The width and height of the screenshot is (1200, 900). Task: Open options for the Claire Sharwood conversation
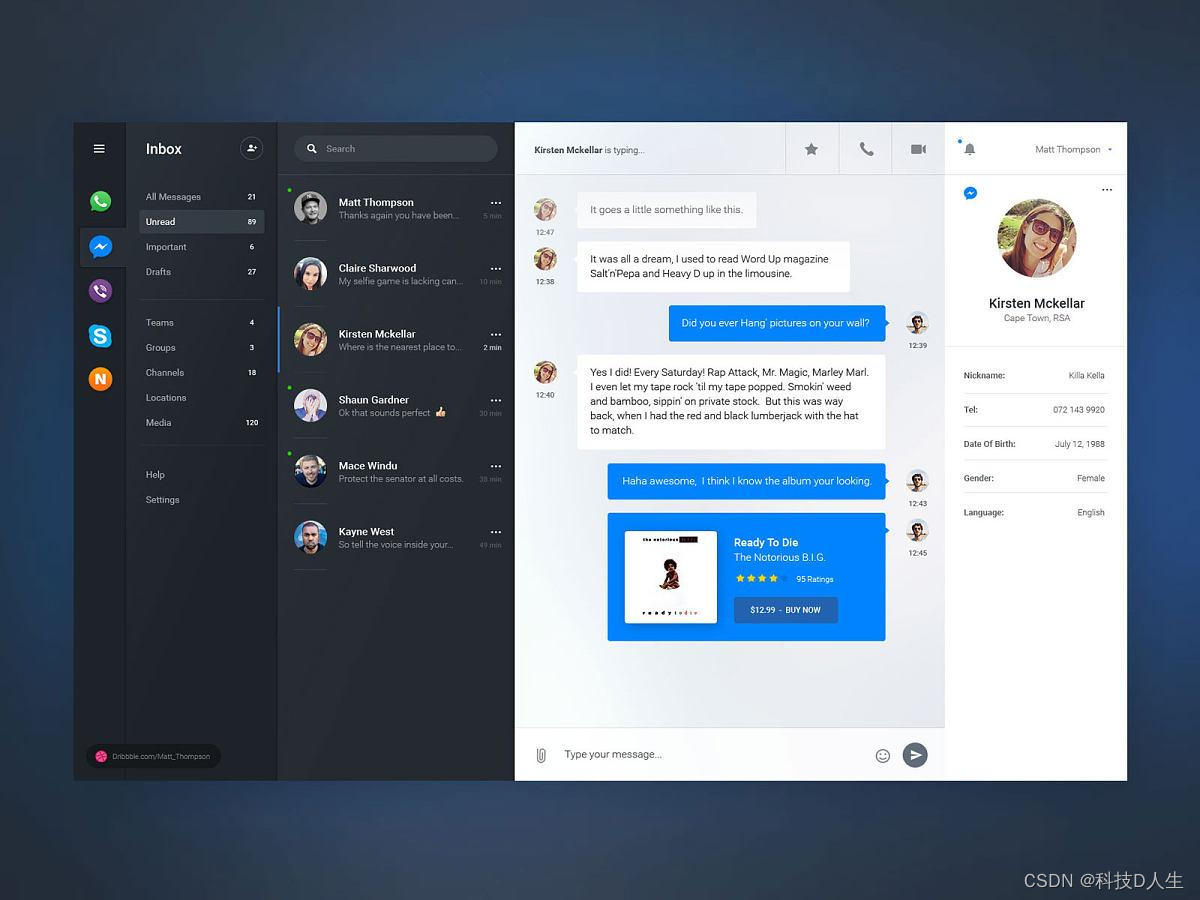click(496, 269)
